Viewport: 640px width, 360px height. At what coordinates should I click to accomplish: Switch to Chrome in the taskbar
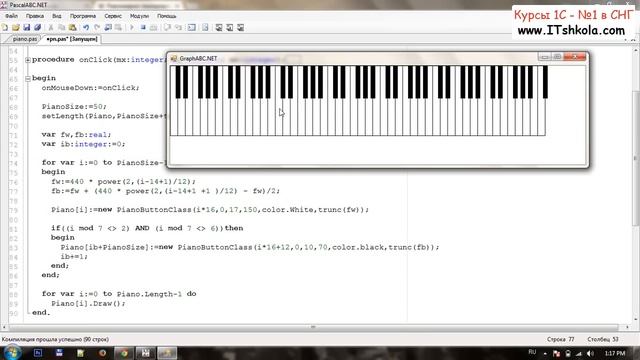point(124,353)
